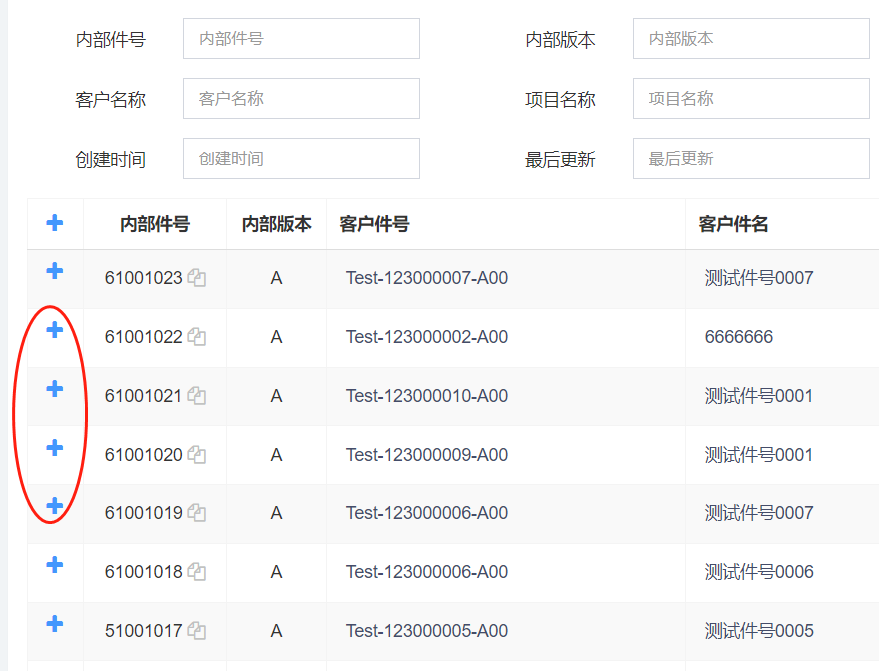Image resolution: width=879 pixels, height=671 pixels.
Task: Copy part number 61001020 to clipboard
Action: (x=197, y=455)
